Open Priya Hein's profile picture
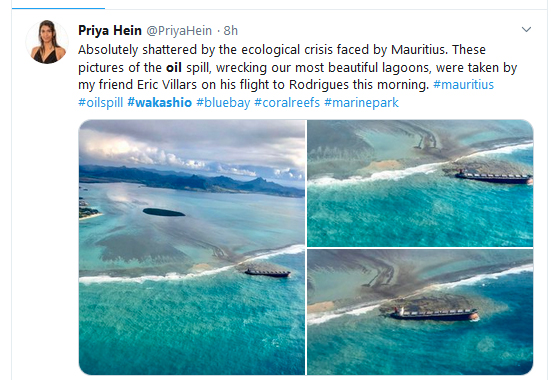Image resolution: width=551 pixels, height=380 pixels. point(47,42)
